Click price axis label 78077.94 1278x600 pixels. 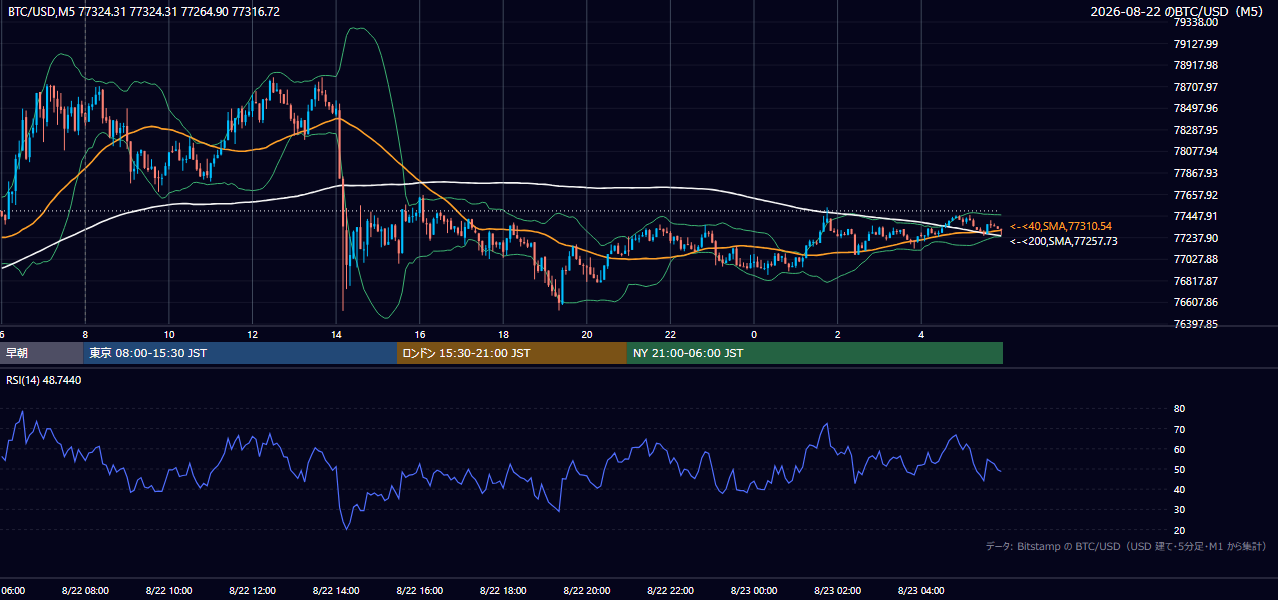(x=1195, y=152)
